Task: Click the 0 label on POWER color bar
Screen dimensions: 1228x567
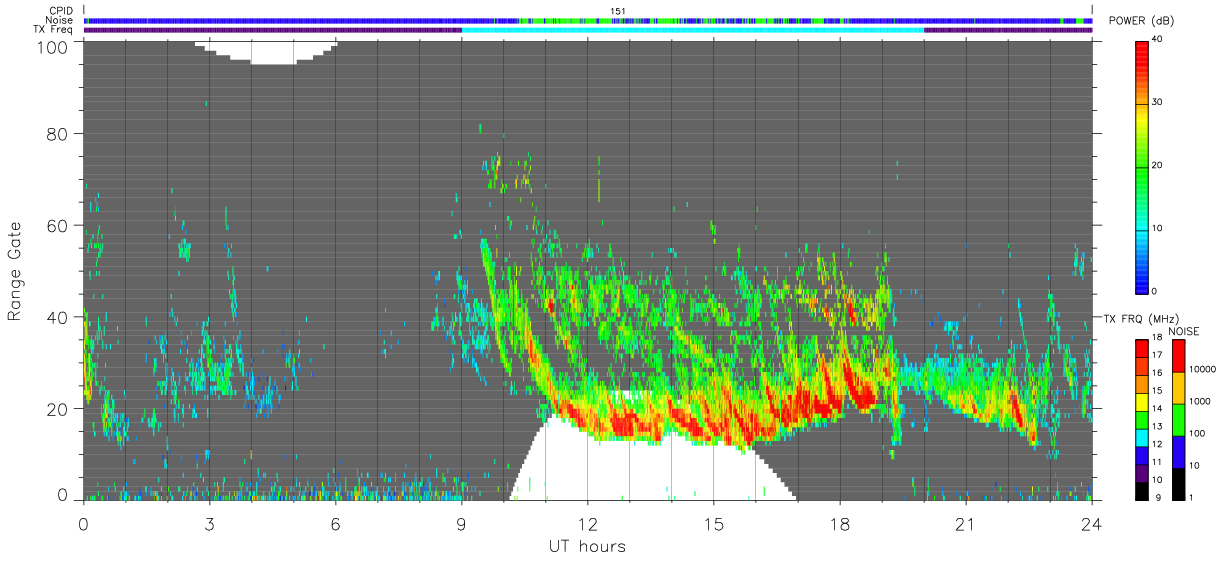Action: pyautogui.click(x=1155, y=291)
